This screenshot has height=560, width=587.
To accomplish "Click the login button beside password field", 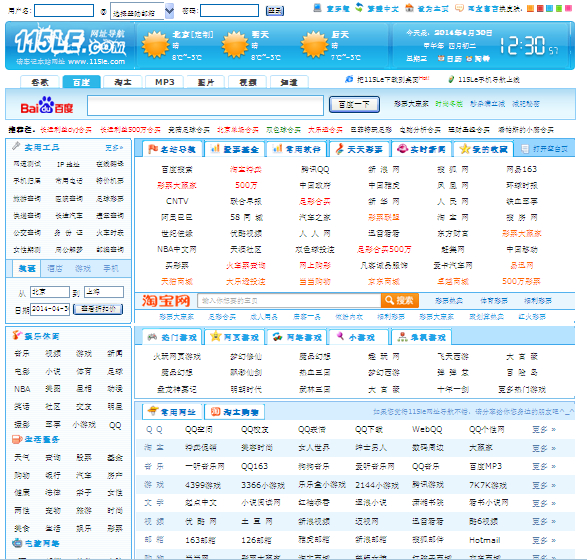I will (274, 10).
